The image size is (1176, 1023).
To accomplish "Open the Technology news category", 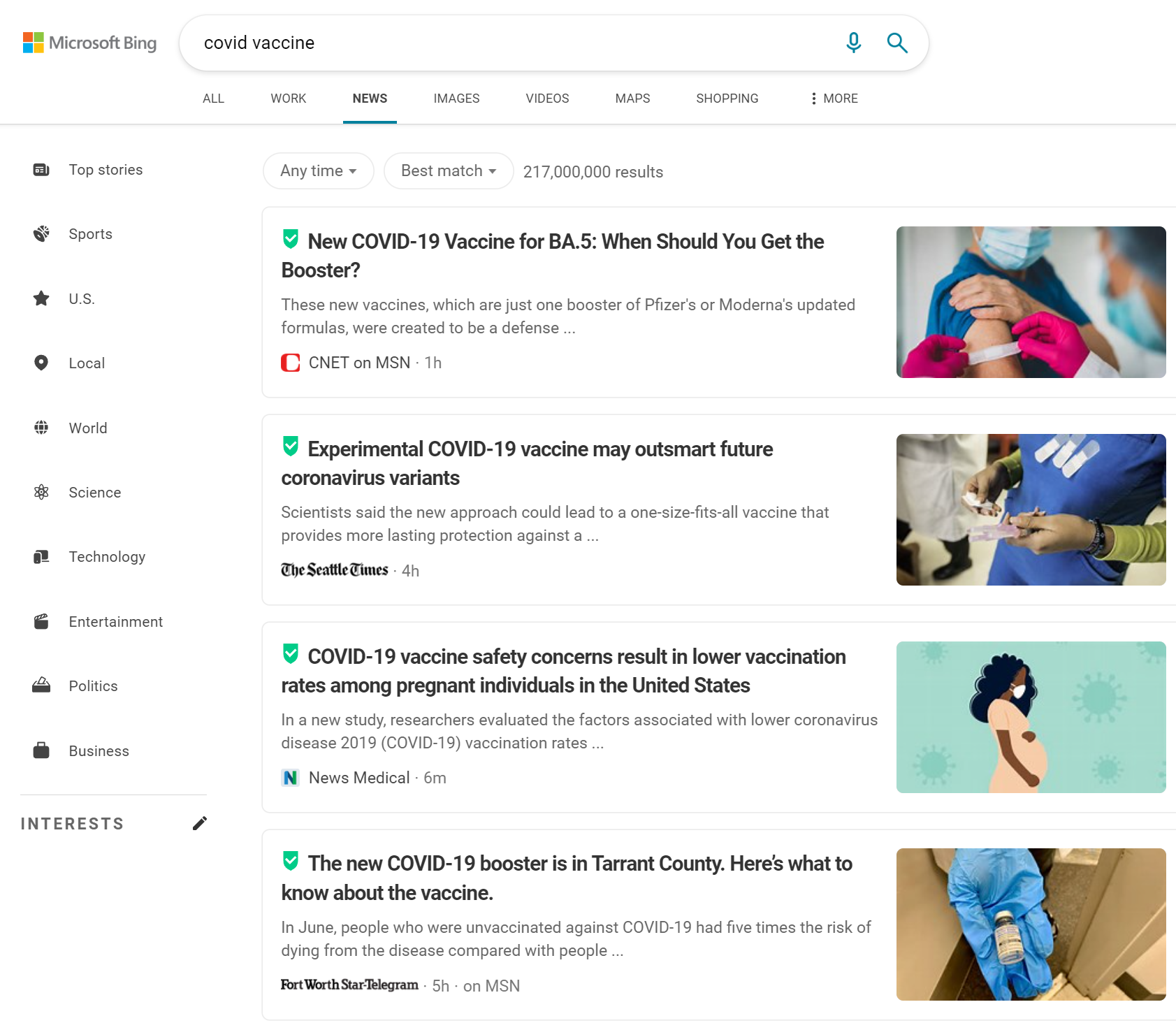I will tap(107, 557).
